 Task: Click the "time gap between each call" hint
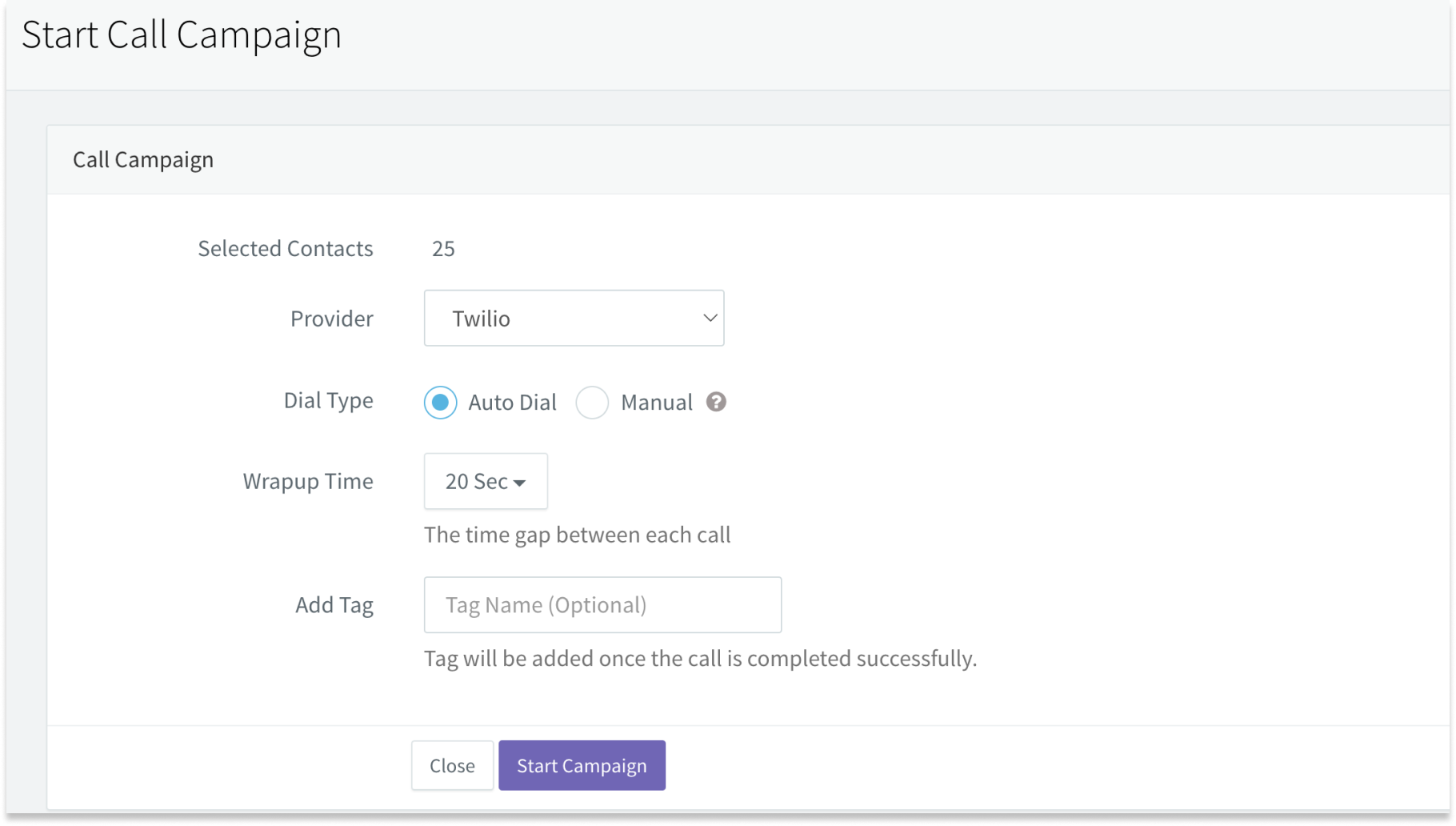pos(577,535)
